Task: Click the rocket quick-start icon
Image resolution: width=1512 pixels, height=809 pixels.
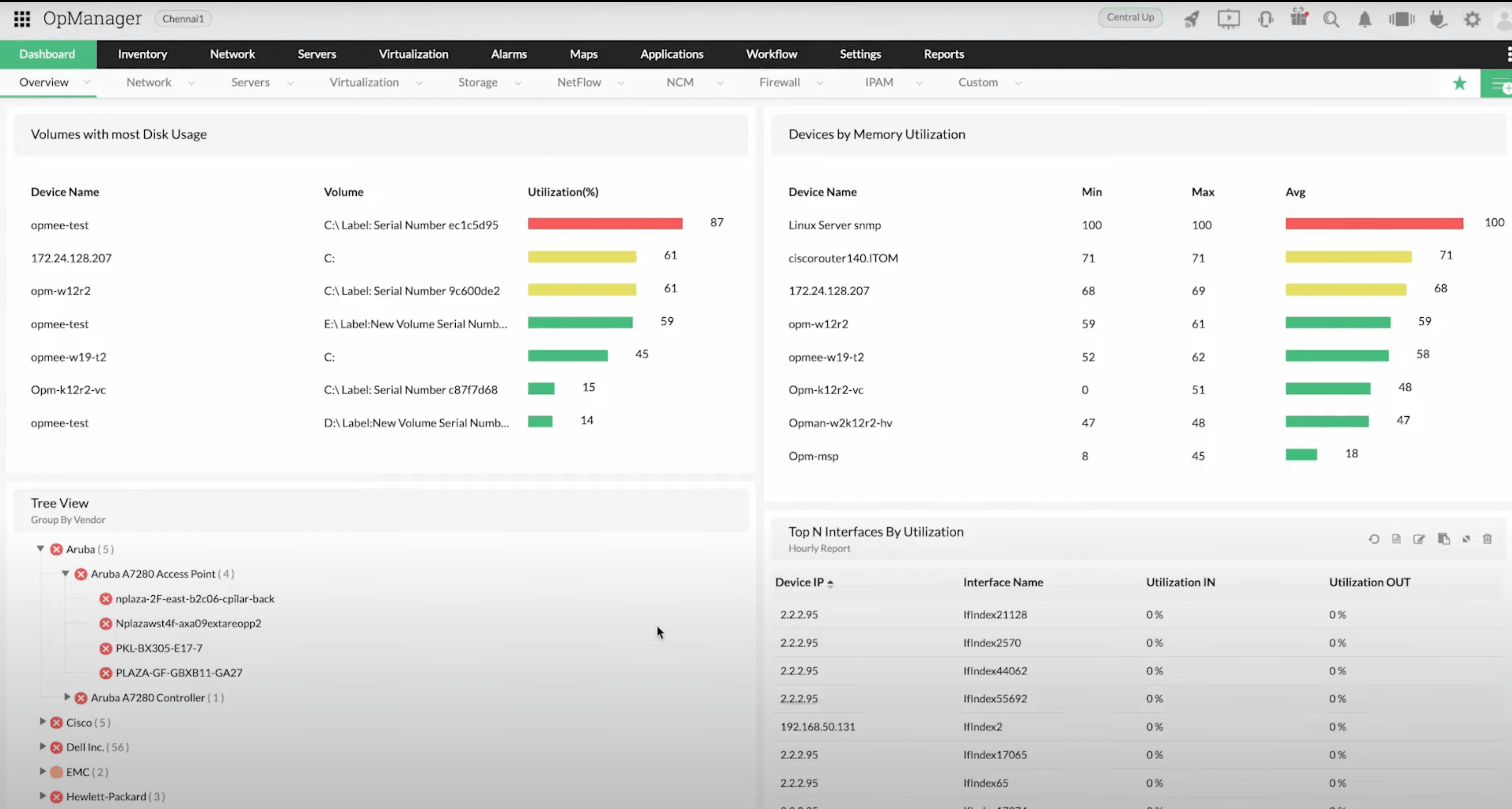Action: 1191,19
